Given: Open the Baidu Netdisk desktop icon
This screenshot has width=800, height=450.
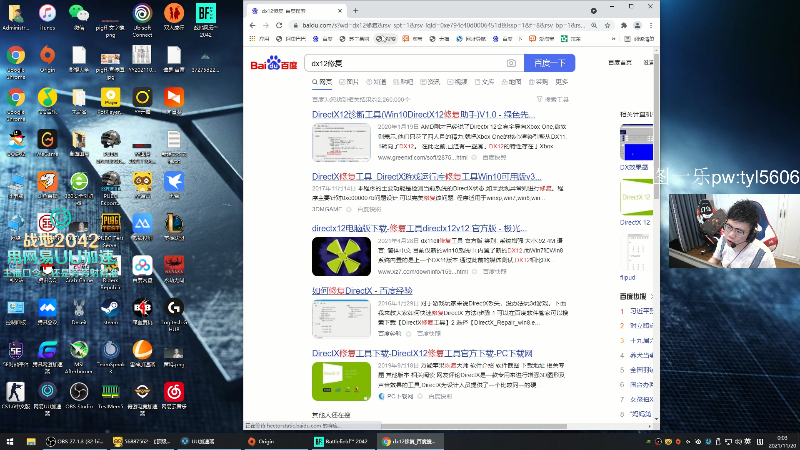Looking at the screenshot, I should (142, 269).
